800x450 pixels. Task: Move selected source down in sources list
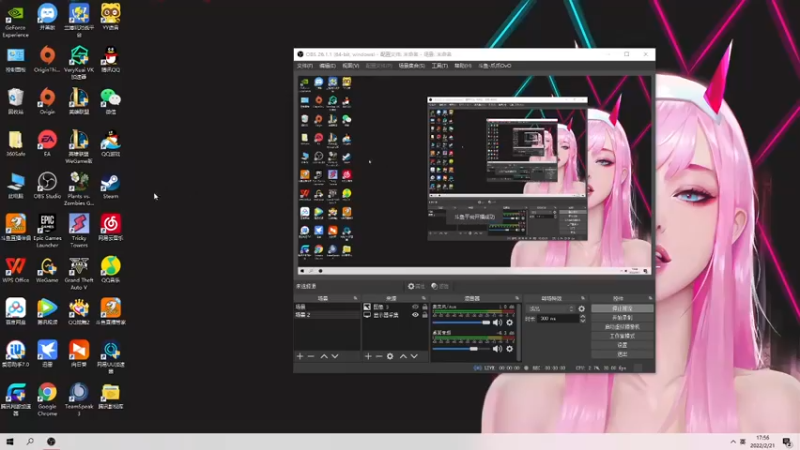click(414, 356)
